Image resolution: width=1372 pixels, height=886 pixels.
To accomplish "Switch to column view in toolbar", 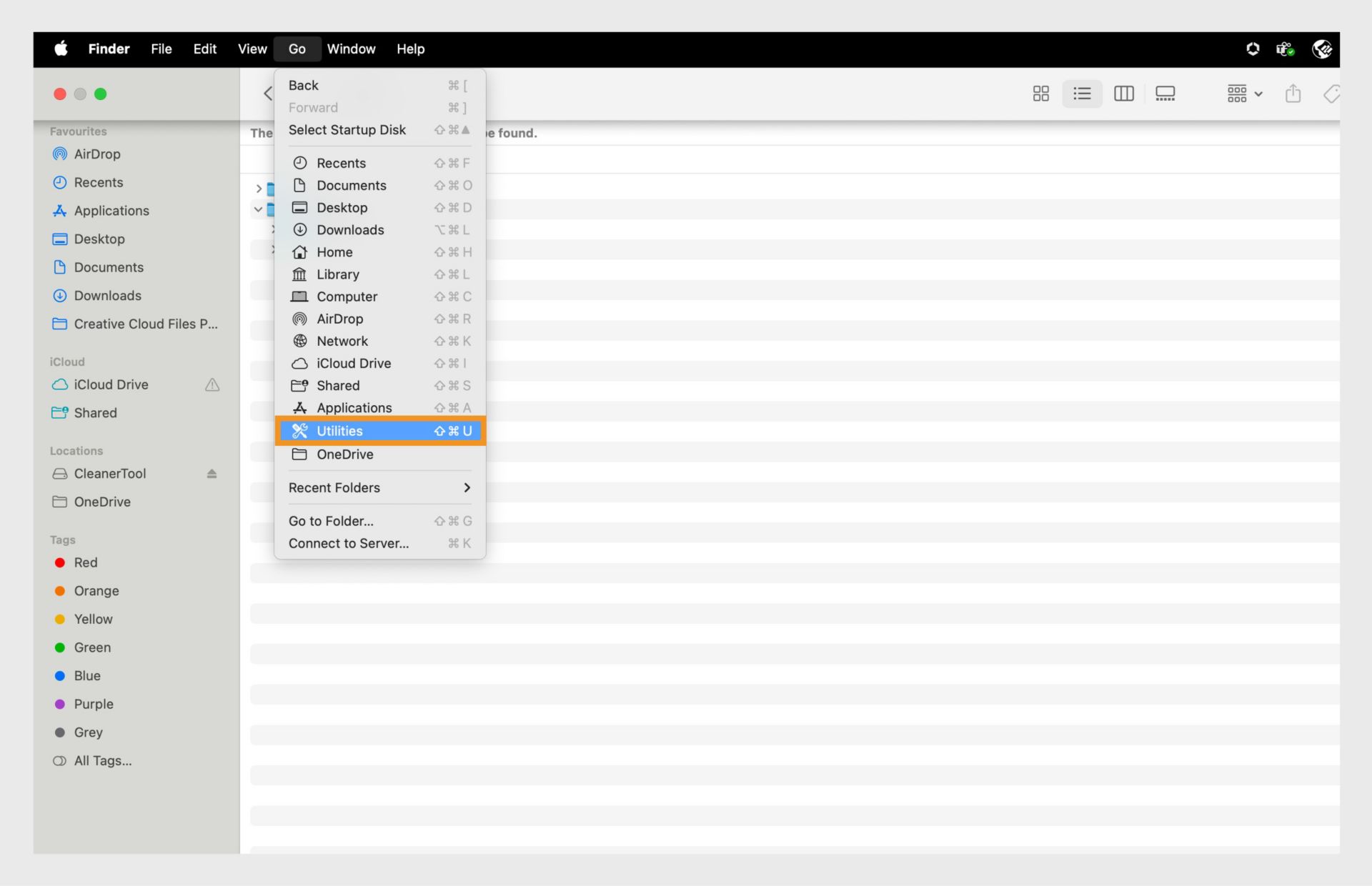I will pyautogui.click(x=1123, y=94).
